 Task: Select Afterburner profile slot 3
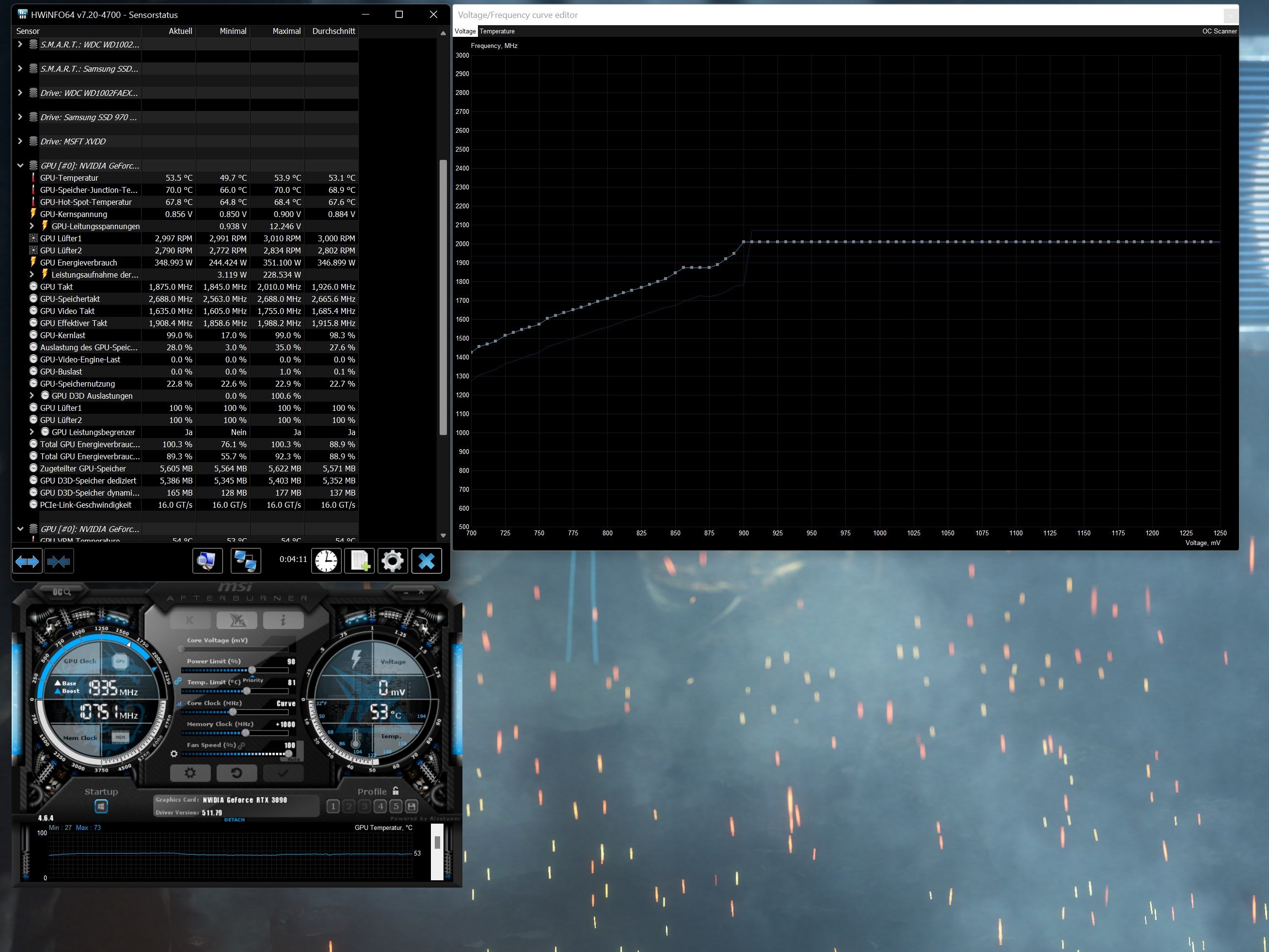click(365, 806)
